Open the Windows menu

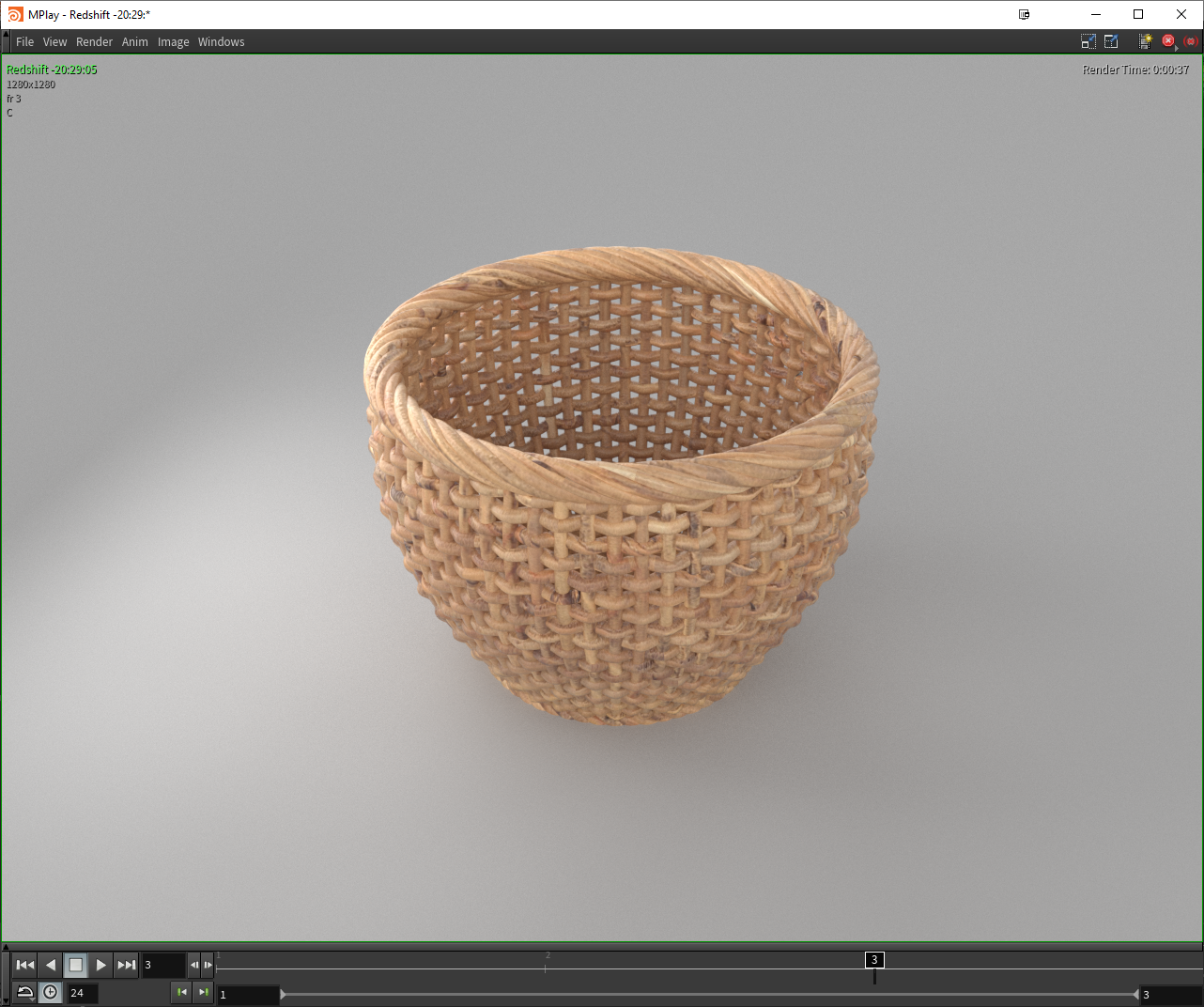tap(221, 42)
